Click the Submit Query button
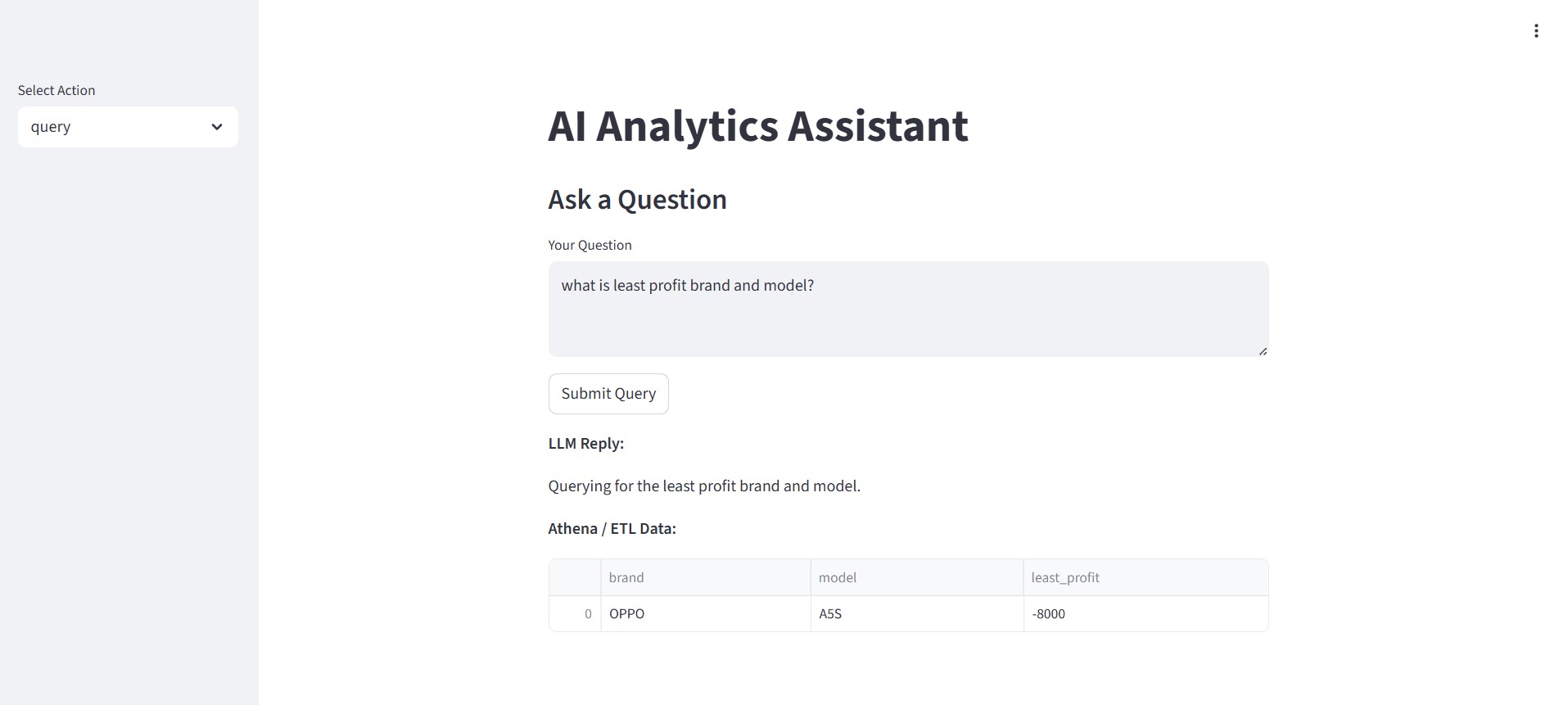1568x705 pixels. pos(608,394)
